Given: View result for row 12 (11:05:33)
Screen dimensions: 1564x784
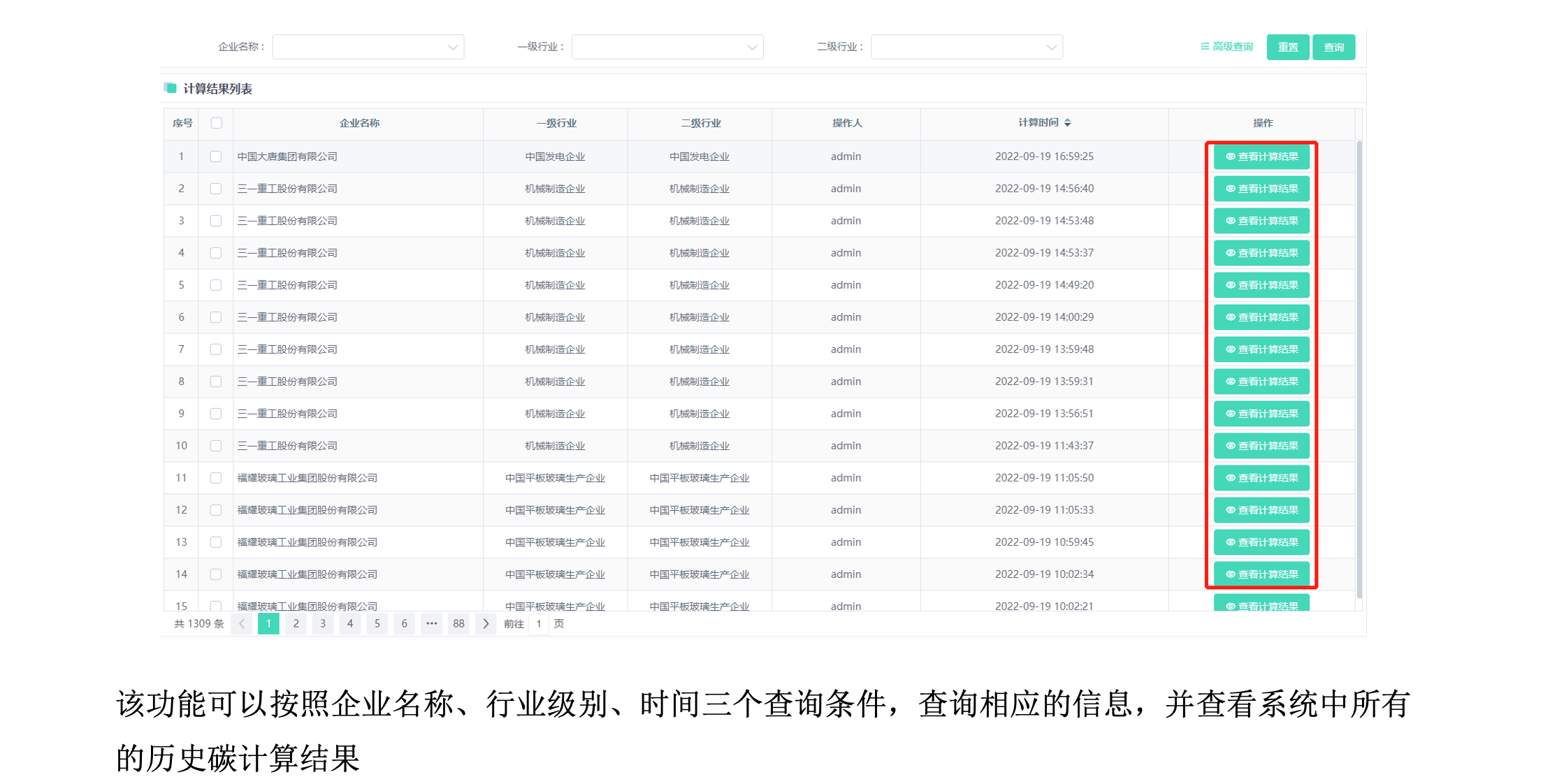Looking at the screenshot, I should tap(1261, 510).
